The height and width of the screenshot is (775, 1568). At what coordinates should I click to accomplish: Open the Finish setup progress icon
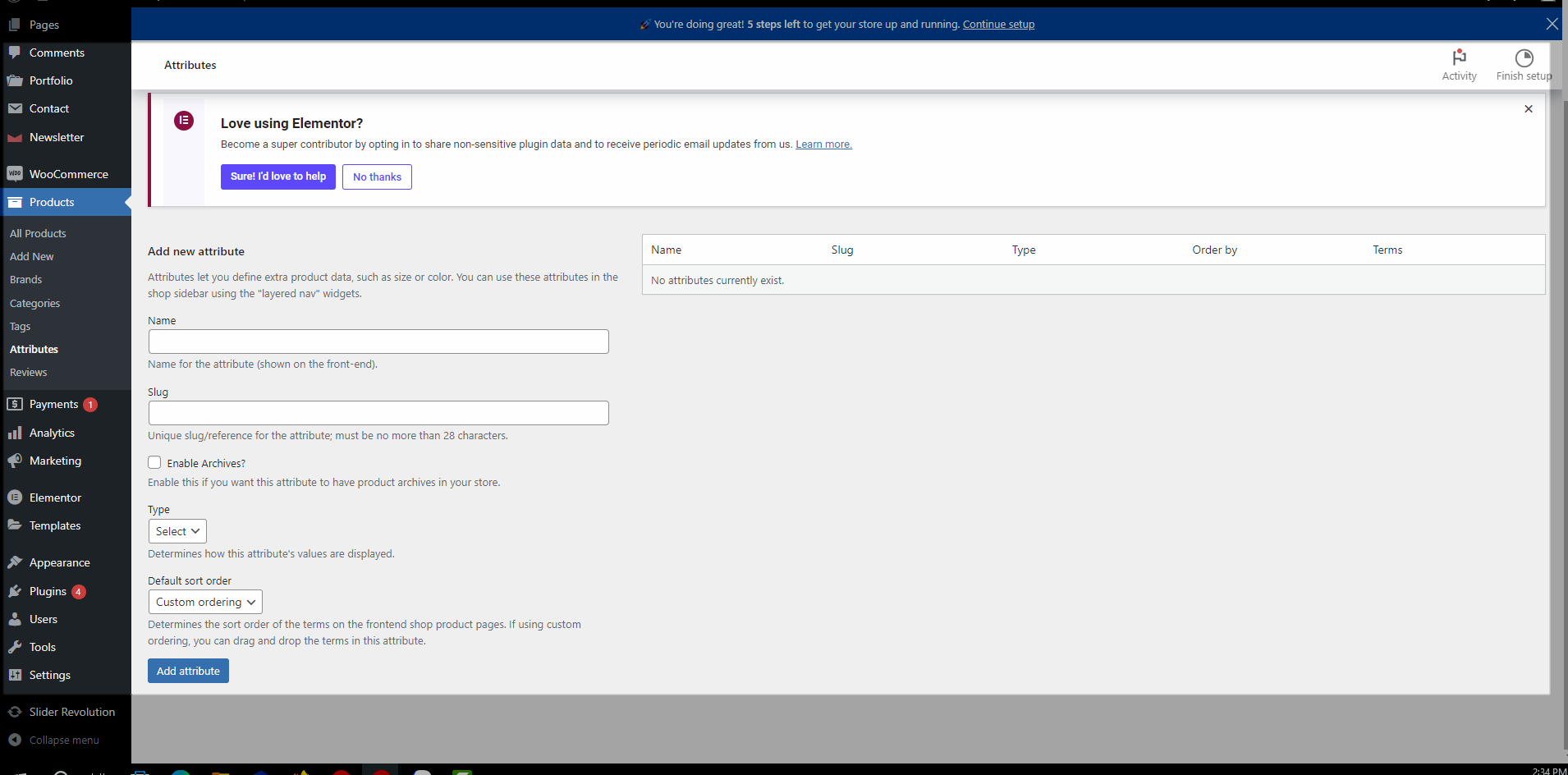point(1524,57)
